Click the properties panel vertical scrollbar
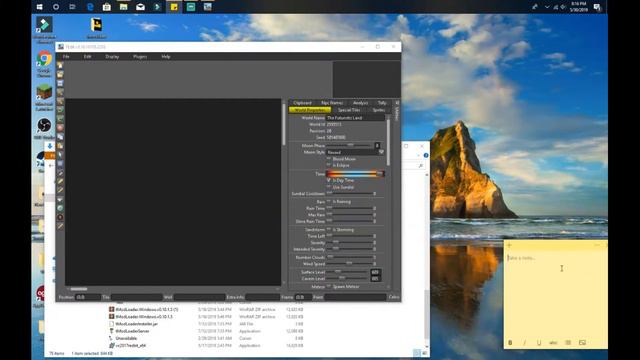640x360 pixels. click(x=388, y=141)
